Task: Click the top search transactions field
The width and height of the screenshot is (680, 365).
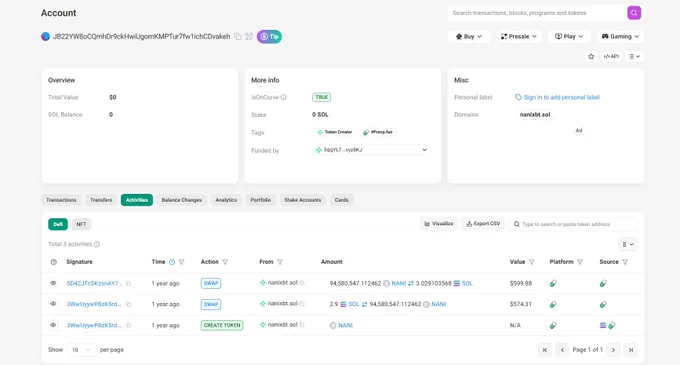Action: 537,13
